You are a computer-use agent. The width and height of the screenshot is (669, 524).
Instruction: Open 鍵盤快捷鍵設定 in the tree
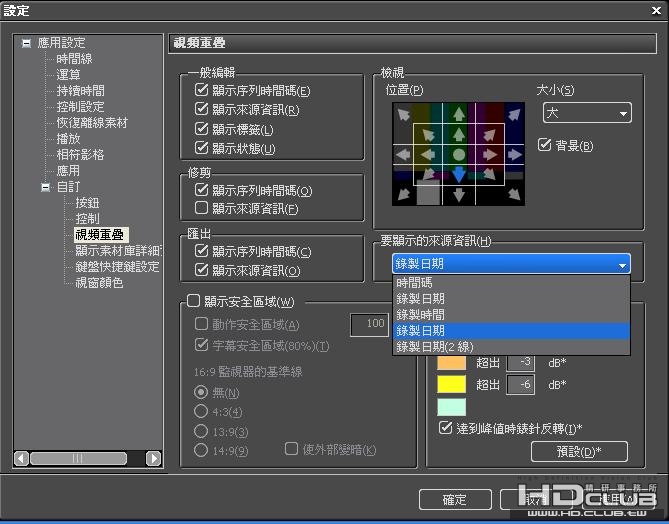[117, 267]
